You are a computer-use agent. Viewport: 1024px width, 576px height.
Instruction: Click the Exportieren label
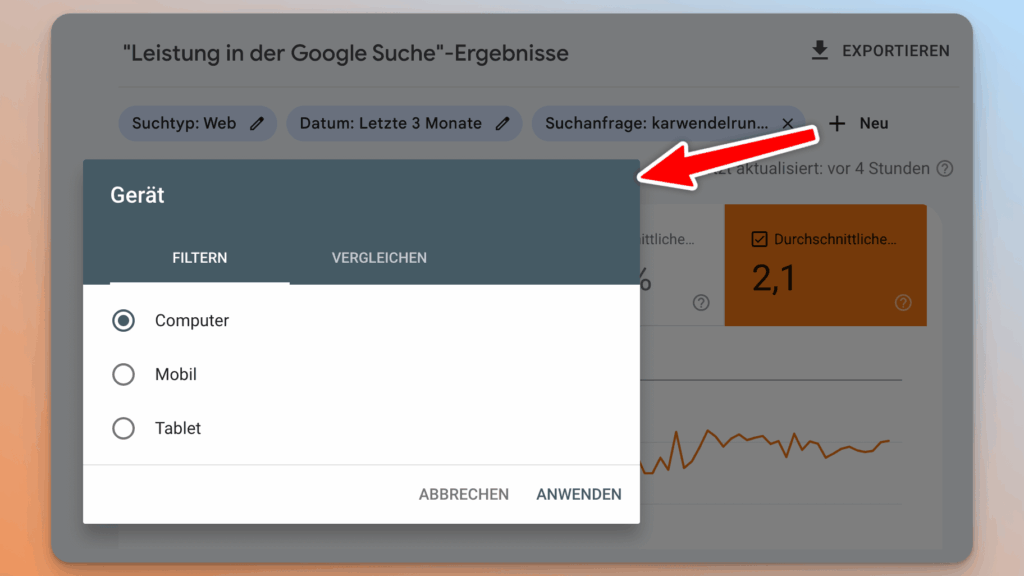(895, 51)
